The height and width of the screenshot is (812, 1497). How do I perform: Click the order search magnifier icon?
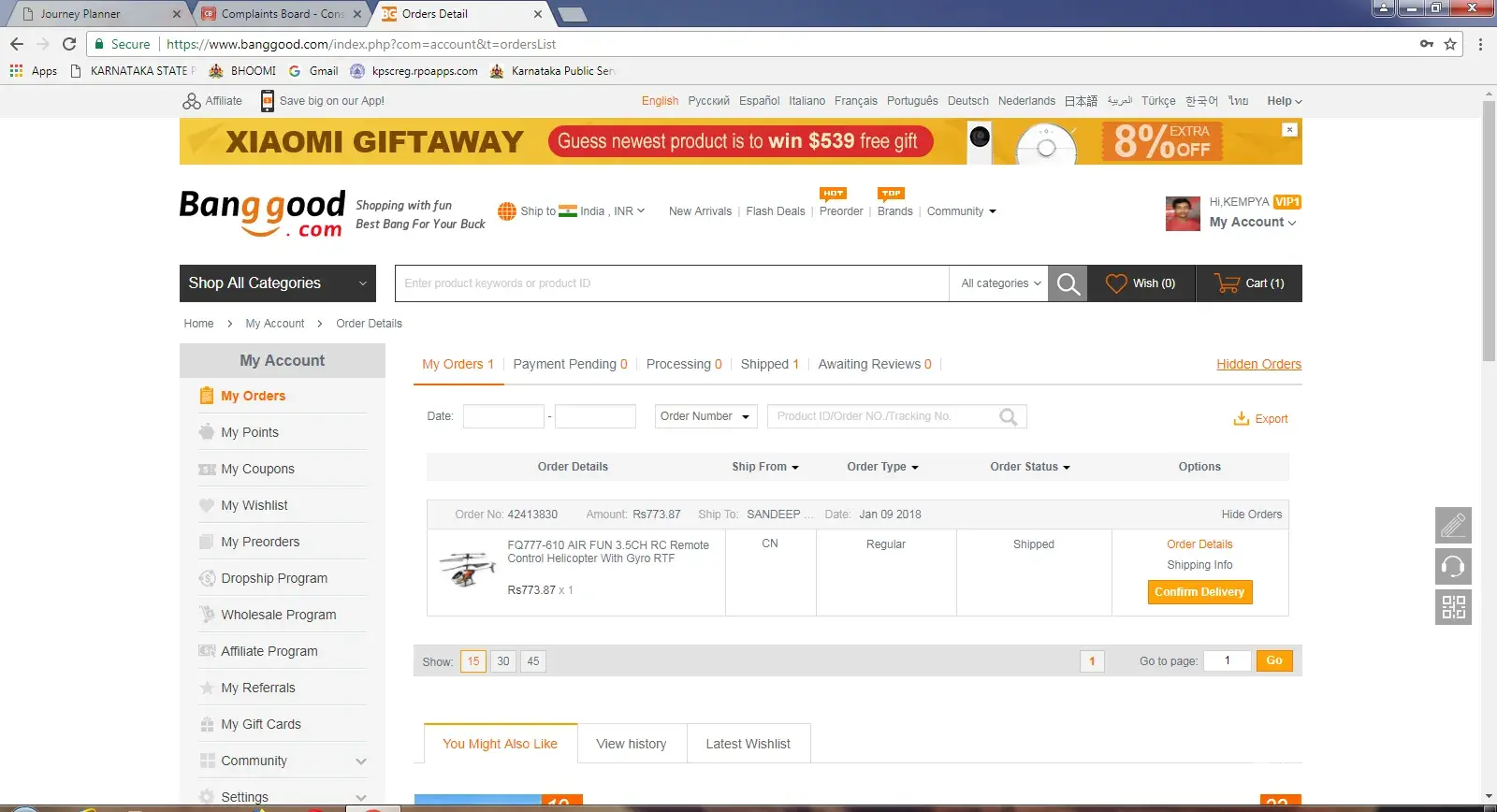pos(1008,416)
